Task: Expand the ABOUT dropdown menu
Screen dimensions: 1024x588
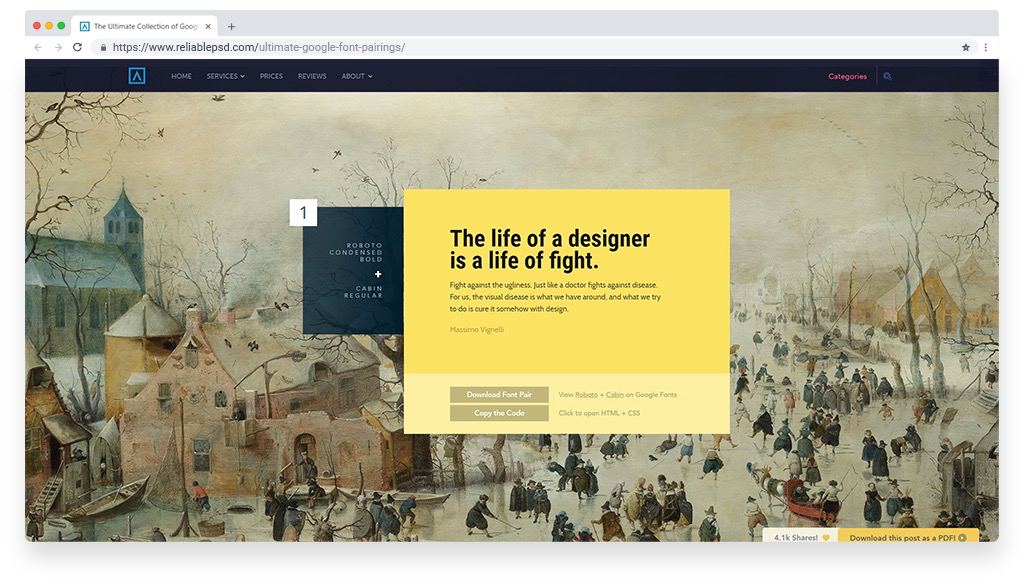Action: point(357,76)
